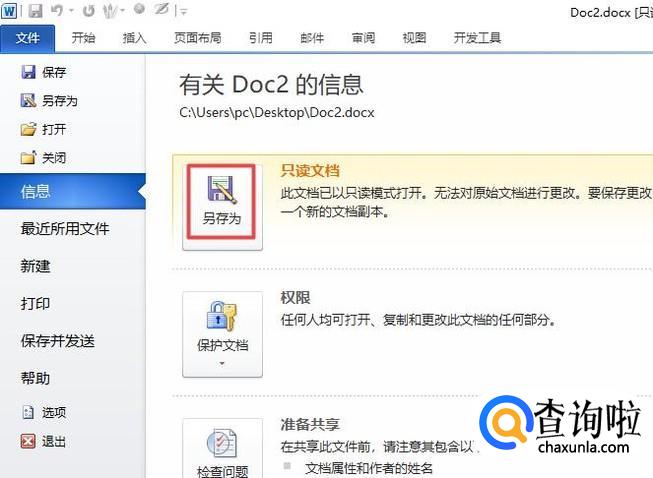Click the 有关 Doc2 的信息 title

[x=272, y=85]
